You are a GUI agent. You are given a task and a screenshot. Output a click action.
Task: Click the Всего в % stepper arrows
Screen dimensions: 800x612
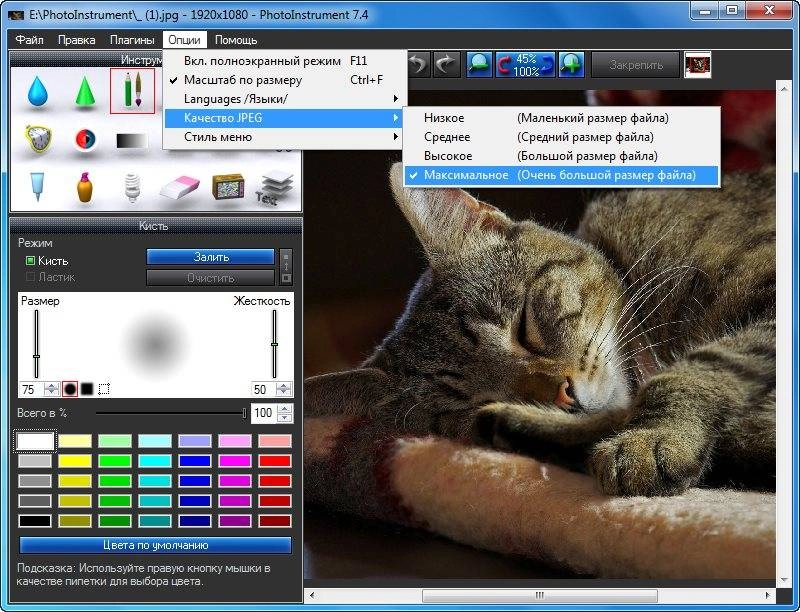click(x=285, y=413)
